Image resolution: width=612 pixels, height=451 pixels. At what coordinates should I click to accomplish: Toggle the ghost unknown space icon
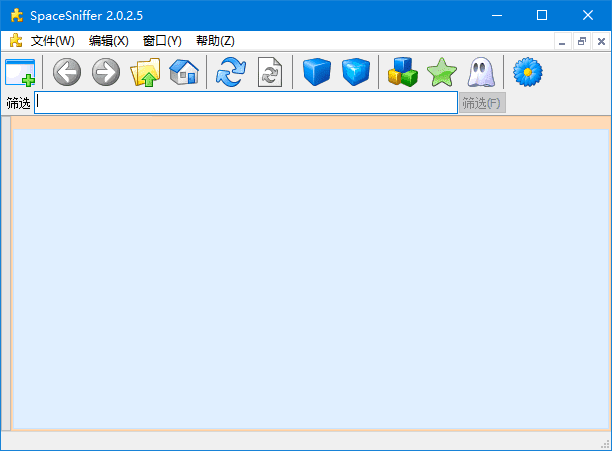coord(480,73)
